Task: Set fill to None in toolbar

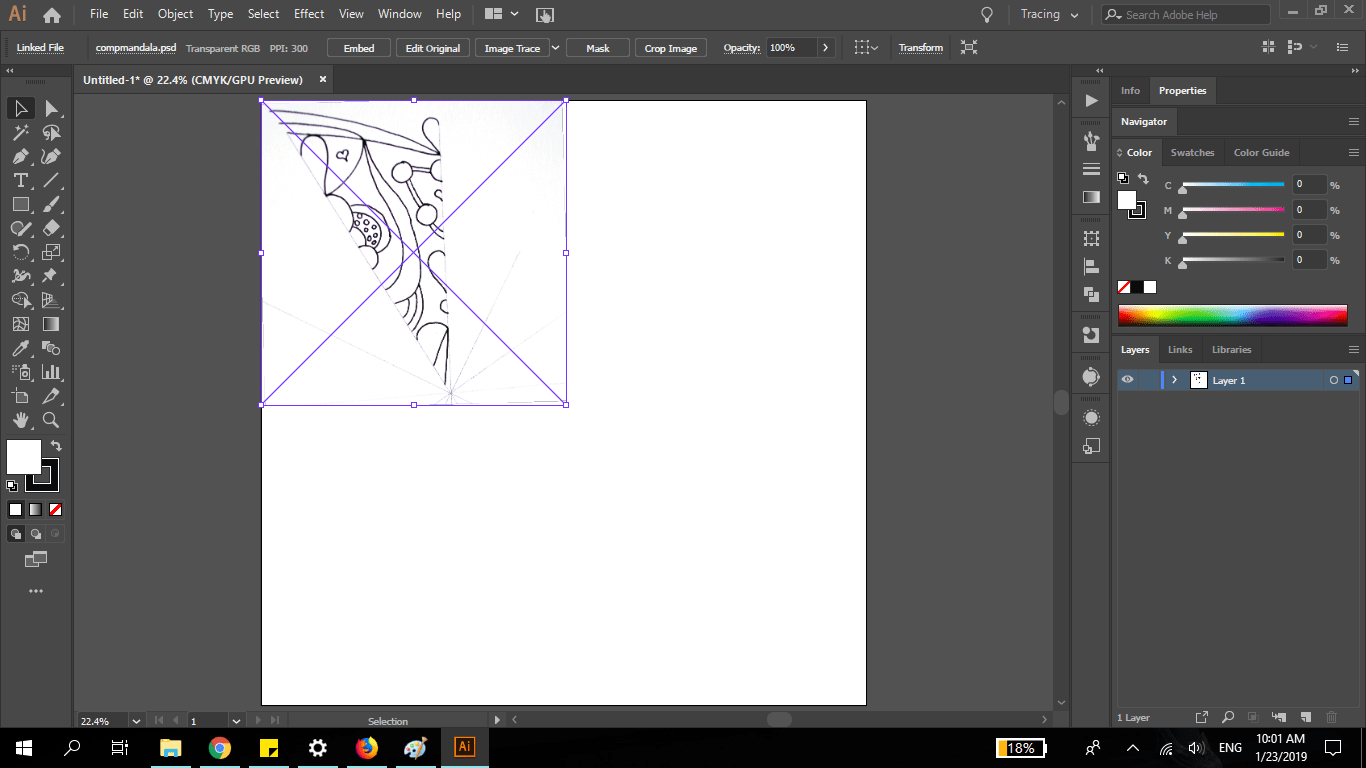Action: click(x=56, y=509)
